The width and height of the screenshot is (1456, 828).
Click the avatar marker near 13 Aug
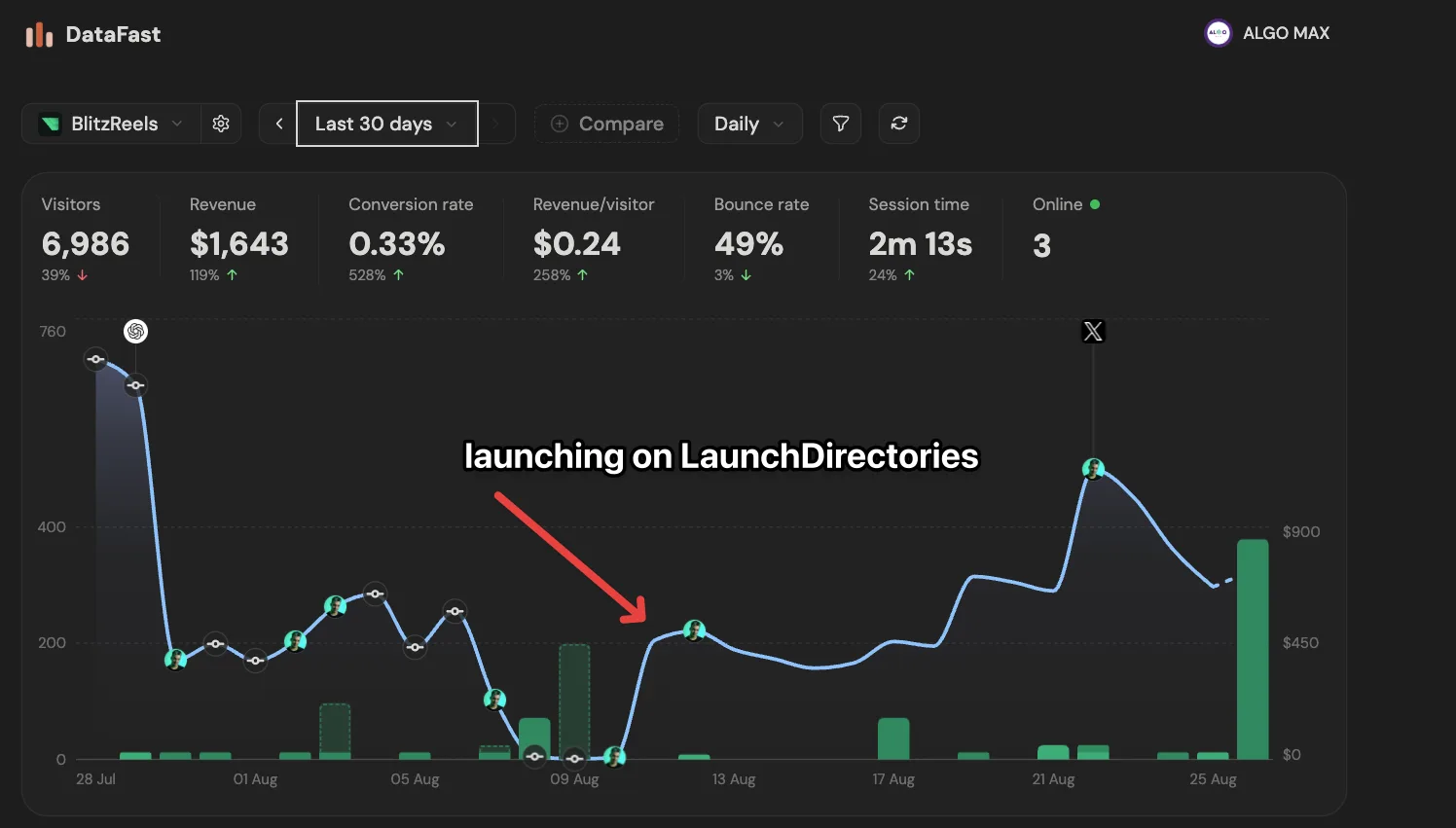point(694,630)
